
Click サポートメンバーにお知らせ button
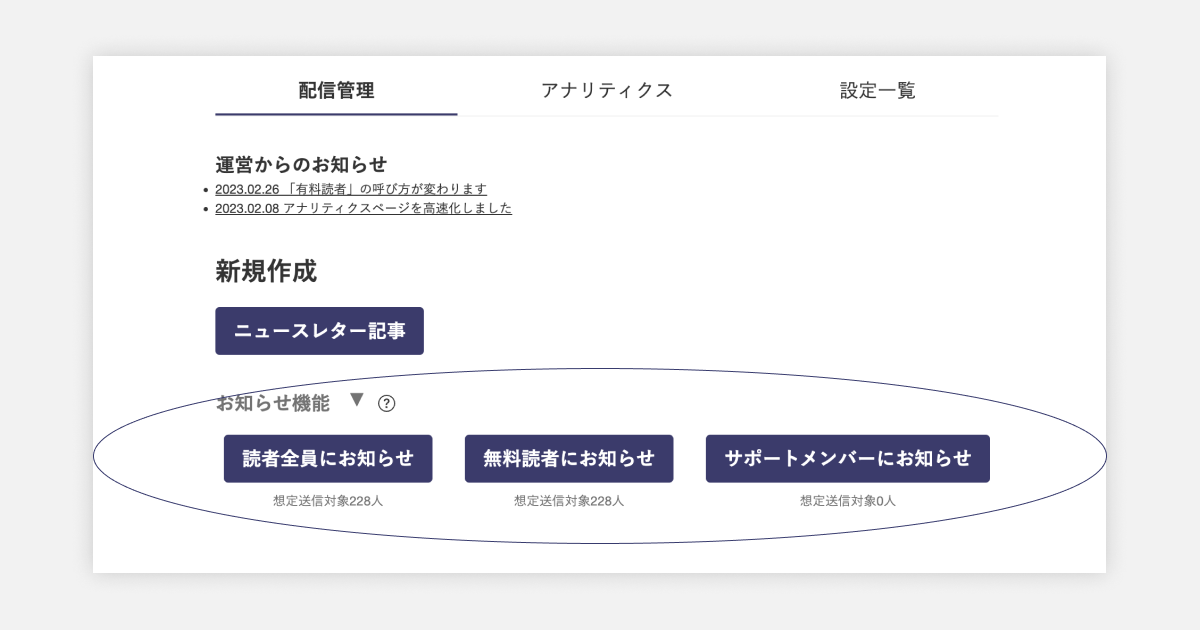[x=848, y=459]
